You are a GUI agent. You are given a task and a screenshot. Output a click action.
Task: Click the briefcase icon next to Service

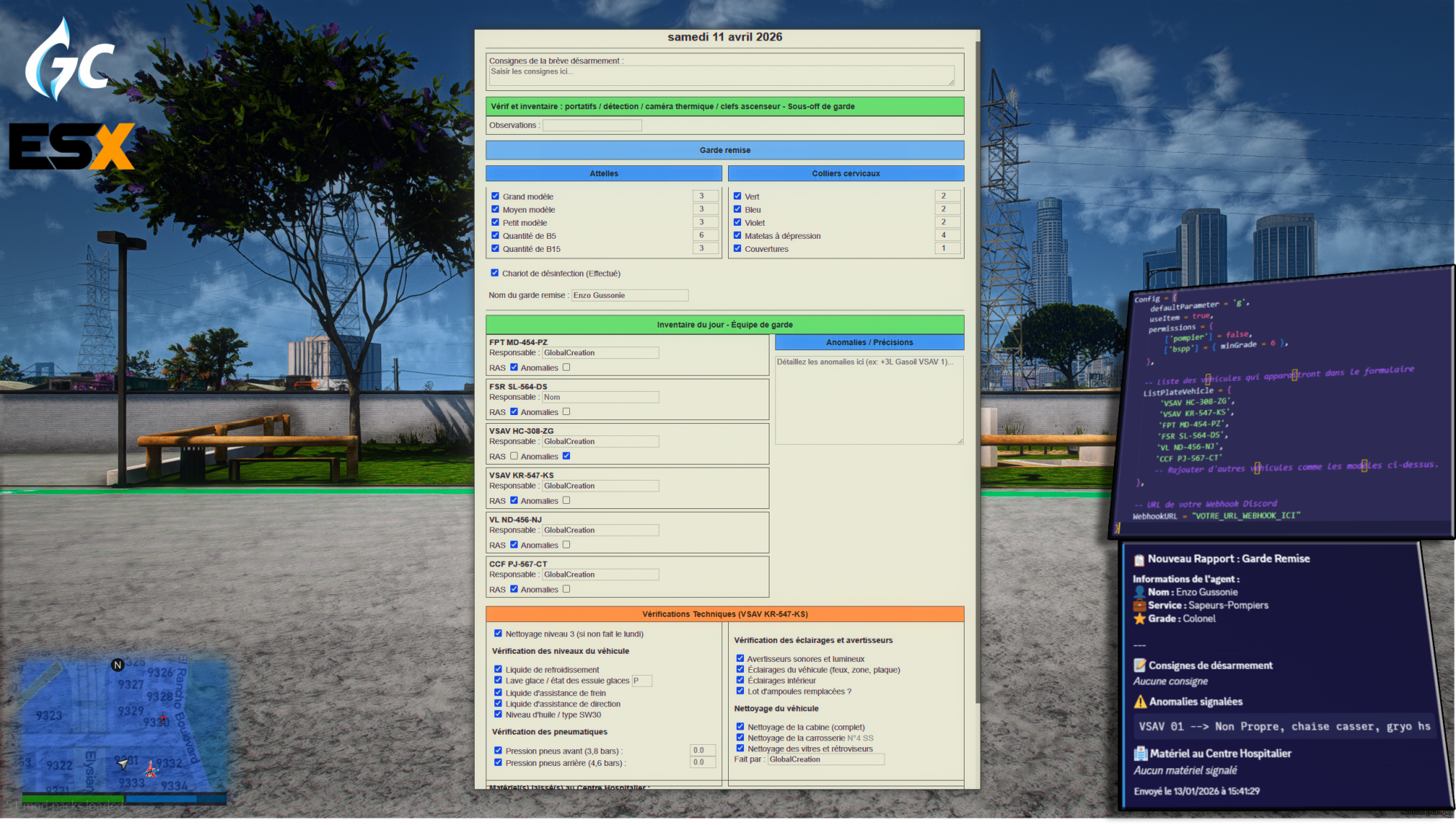[1139, 606]
